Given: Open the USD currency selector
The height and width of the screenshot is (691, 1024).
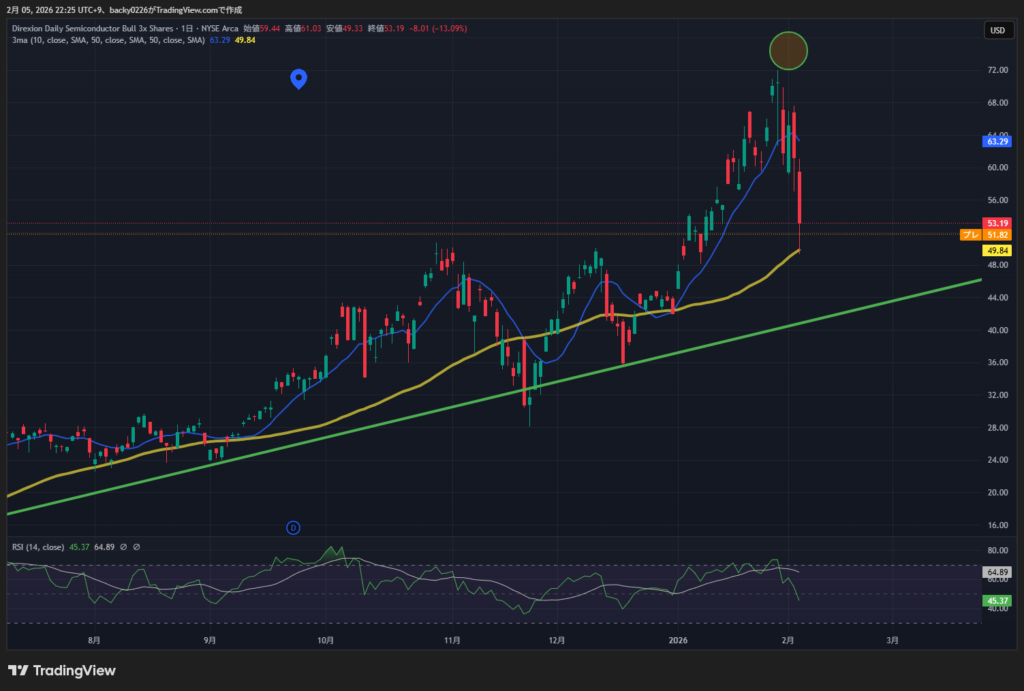Looking at the screenshot, I should [x=997, y=31].
